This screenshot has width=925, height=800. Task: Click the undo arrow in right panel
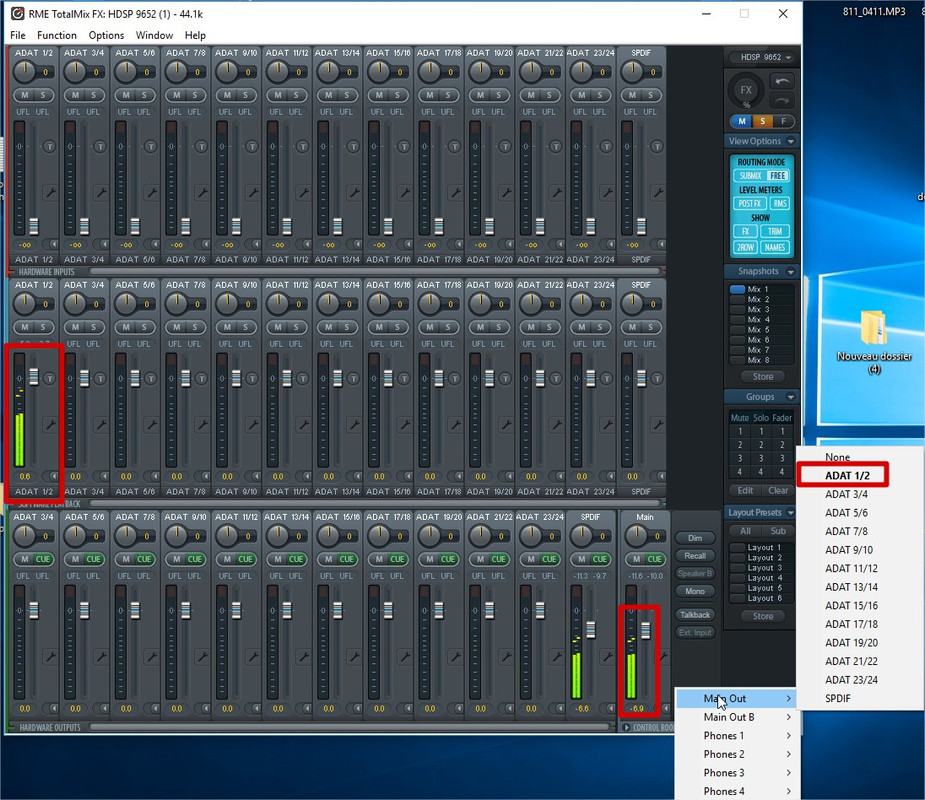(x=782, y=81)
